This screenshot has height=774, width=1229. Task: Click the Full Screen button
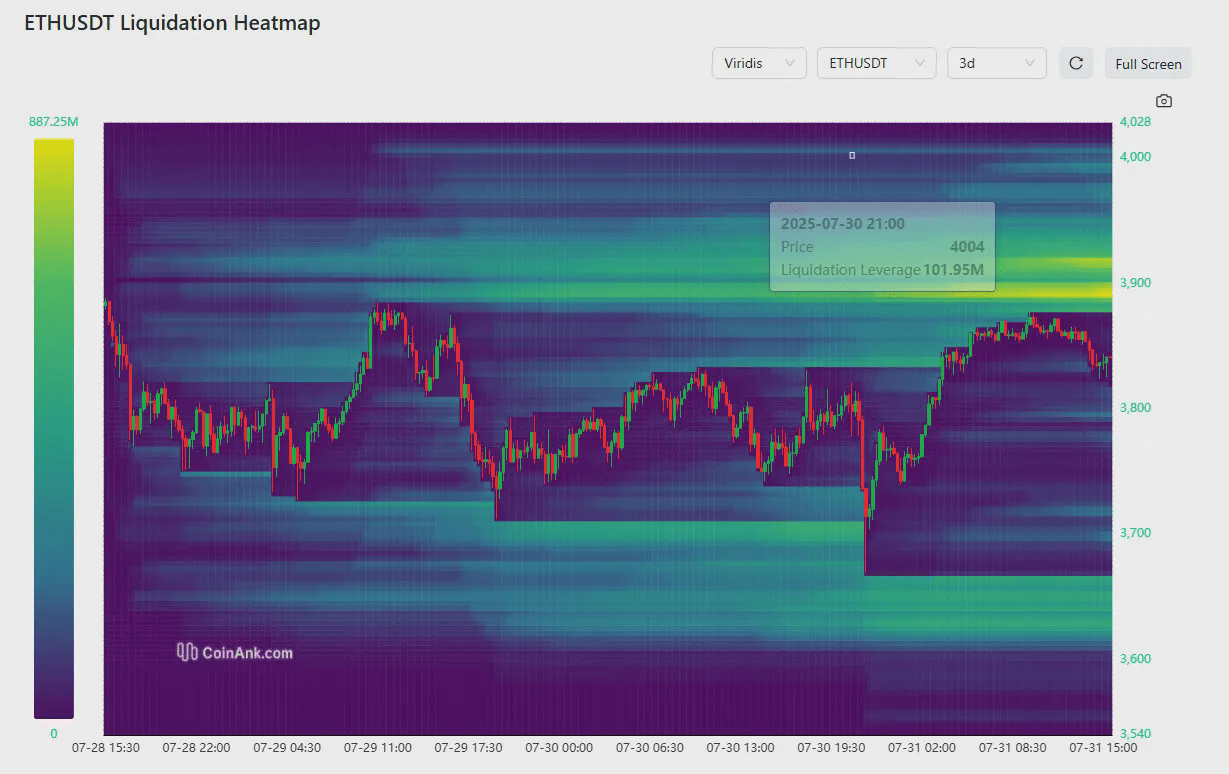(x=1148, y=63)
